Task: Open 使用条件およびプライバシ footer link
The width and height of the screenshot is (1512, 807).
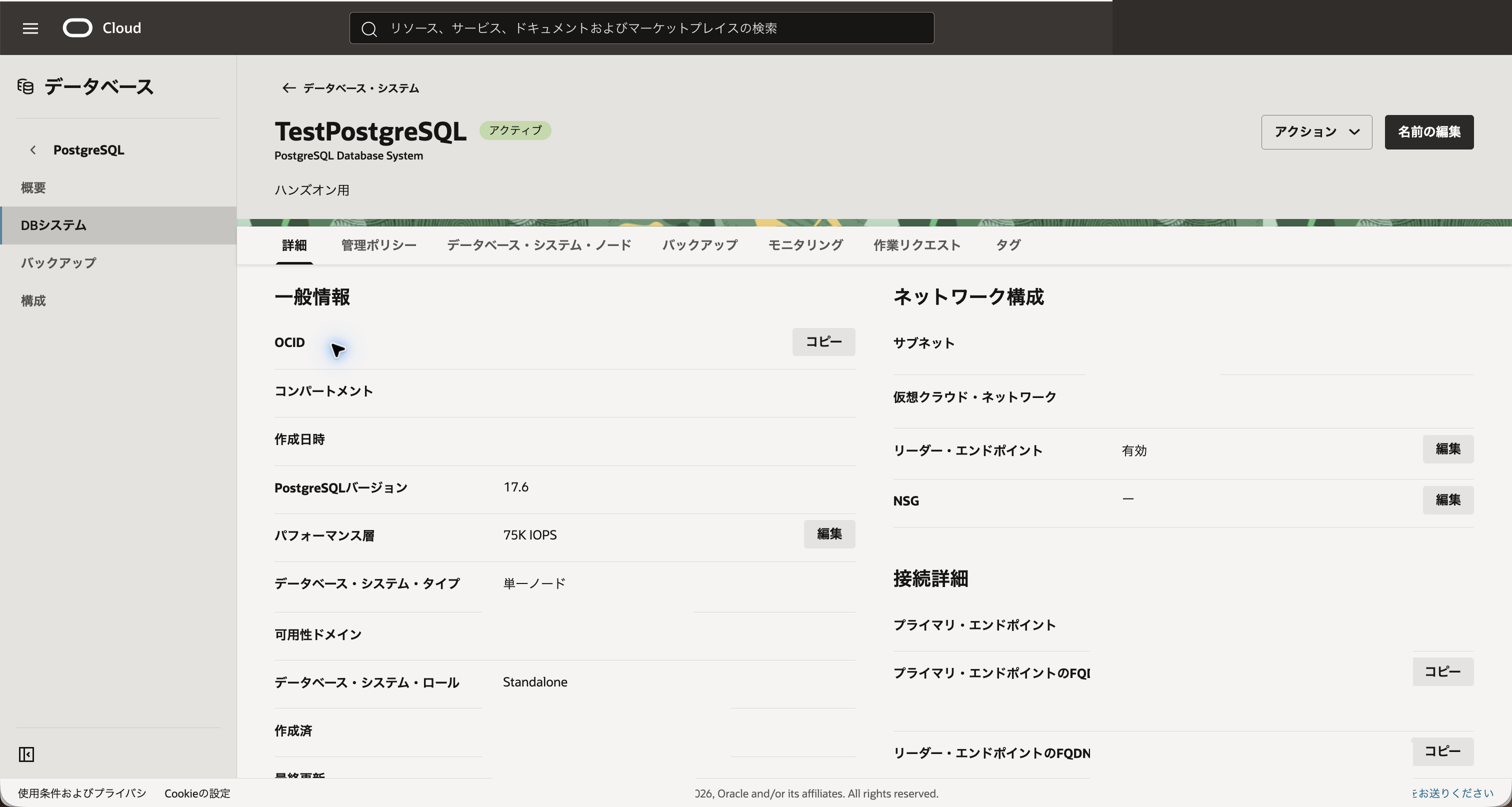Action: point(82,793)
